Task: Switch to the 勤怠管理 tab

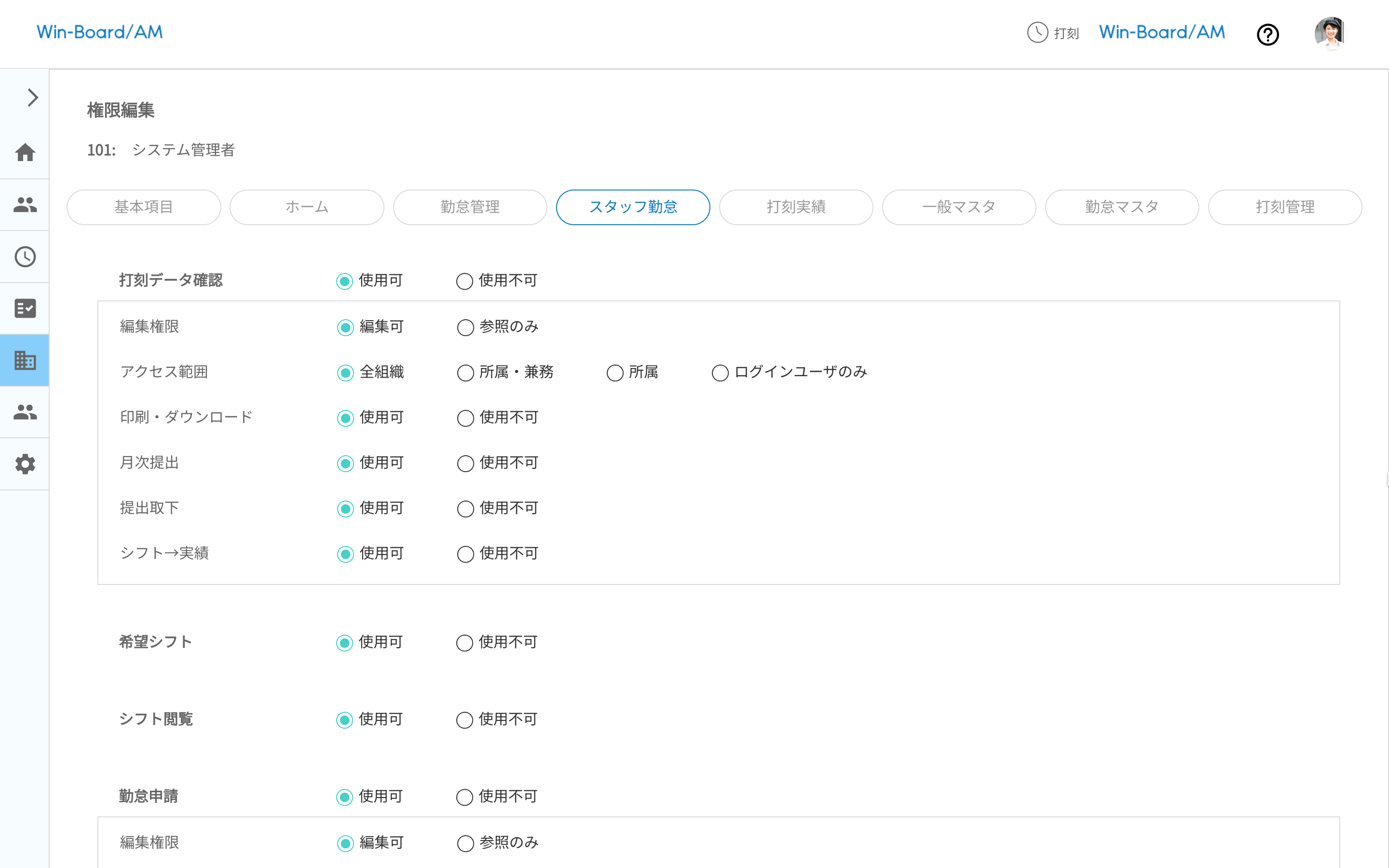Action: point(469,207)
